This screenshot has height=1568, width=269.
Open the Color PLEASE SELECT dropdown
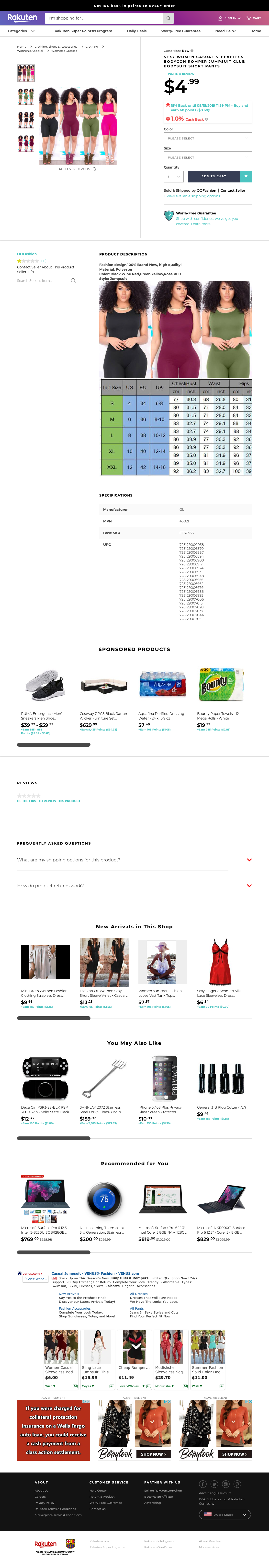click(207, 138)
